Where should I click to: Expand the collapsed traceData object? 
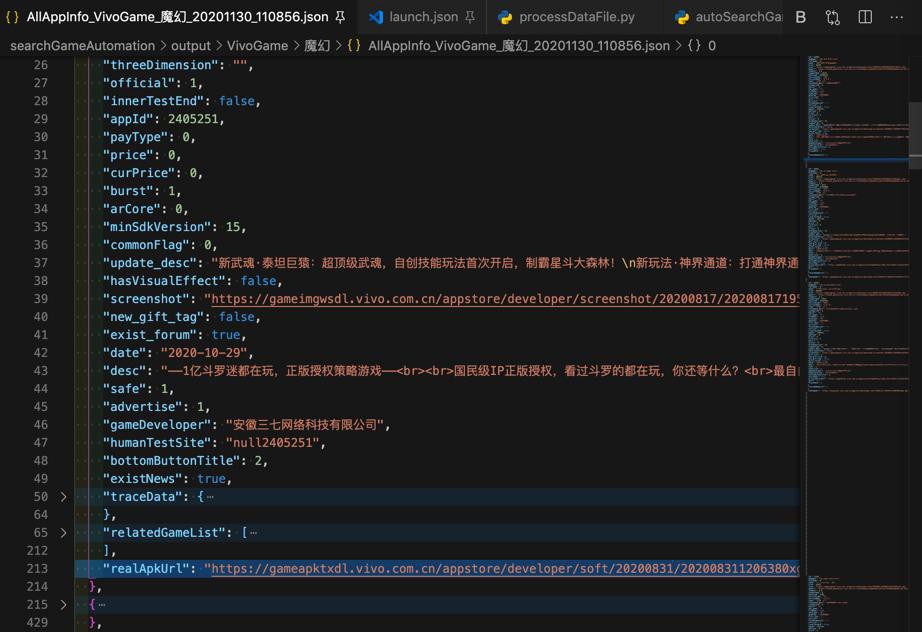coord(63,496)
